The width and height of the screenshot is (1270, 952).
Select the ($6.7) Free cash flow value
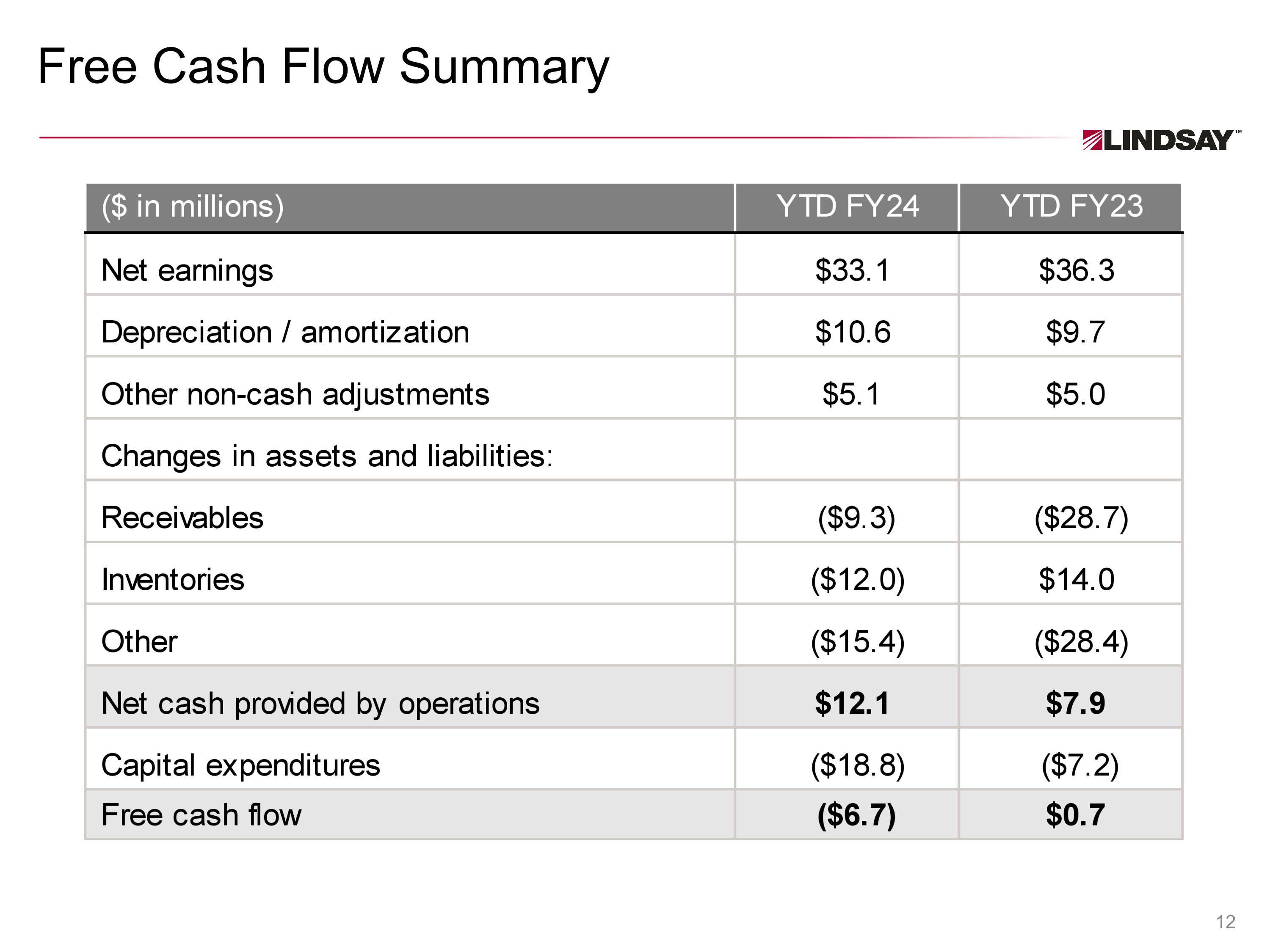point(856,815)
